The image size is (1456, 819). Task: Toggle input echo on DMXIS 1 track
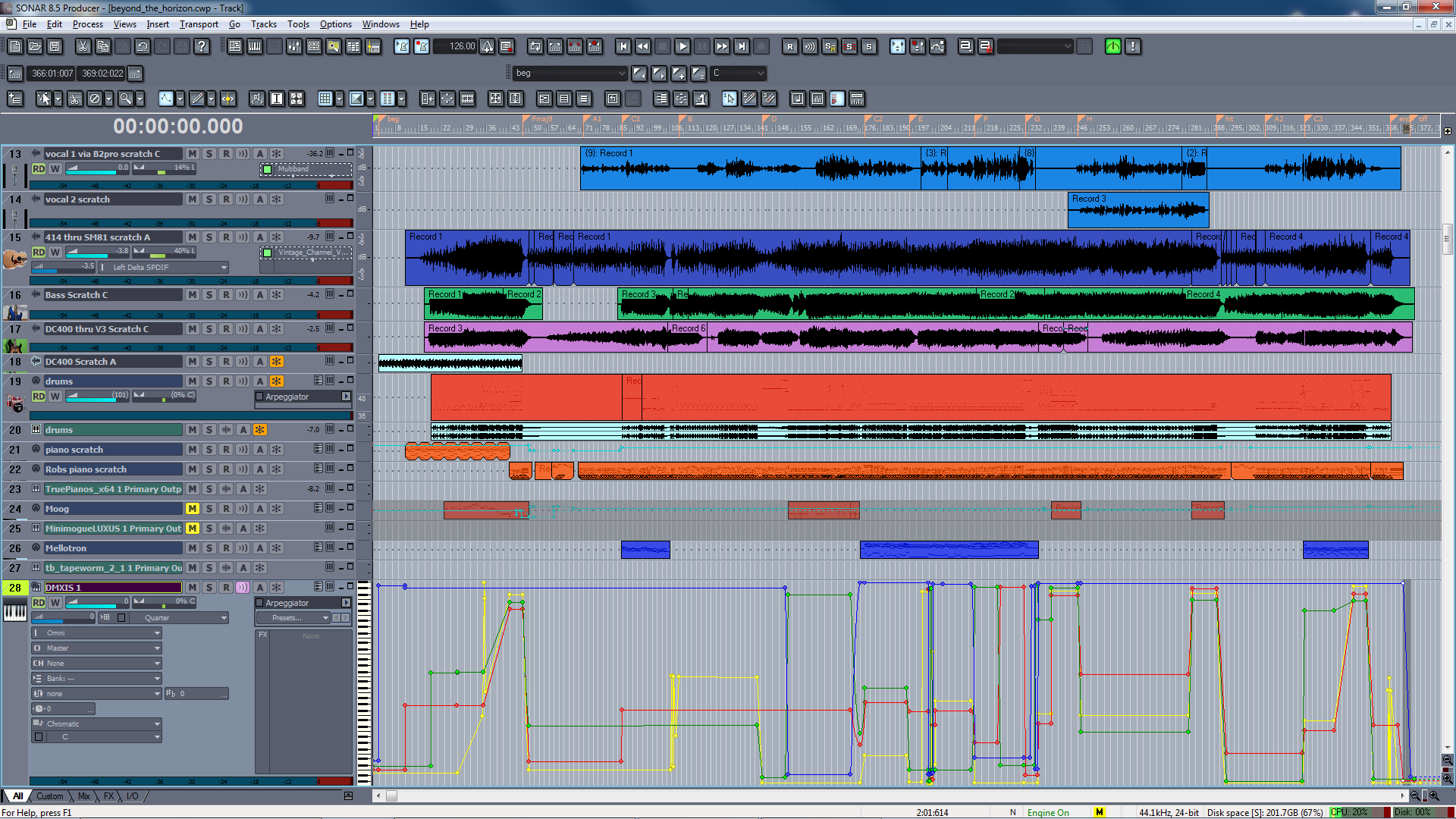tap(243, 588)
